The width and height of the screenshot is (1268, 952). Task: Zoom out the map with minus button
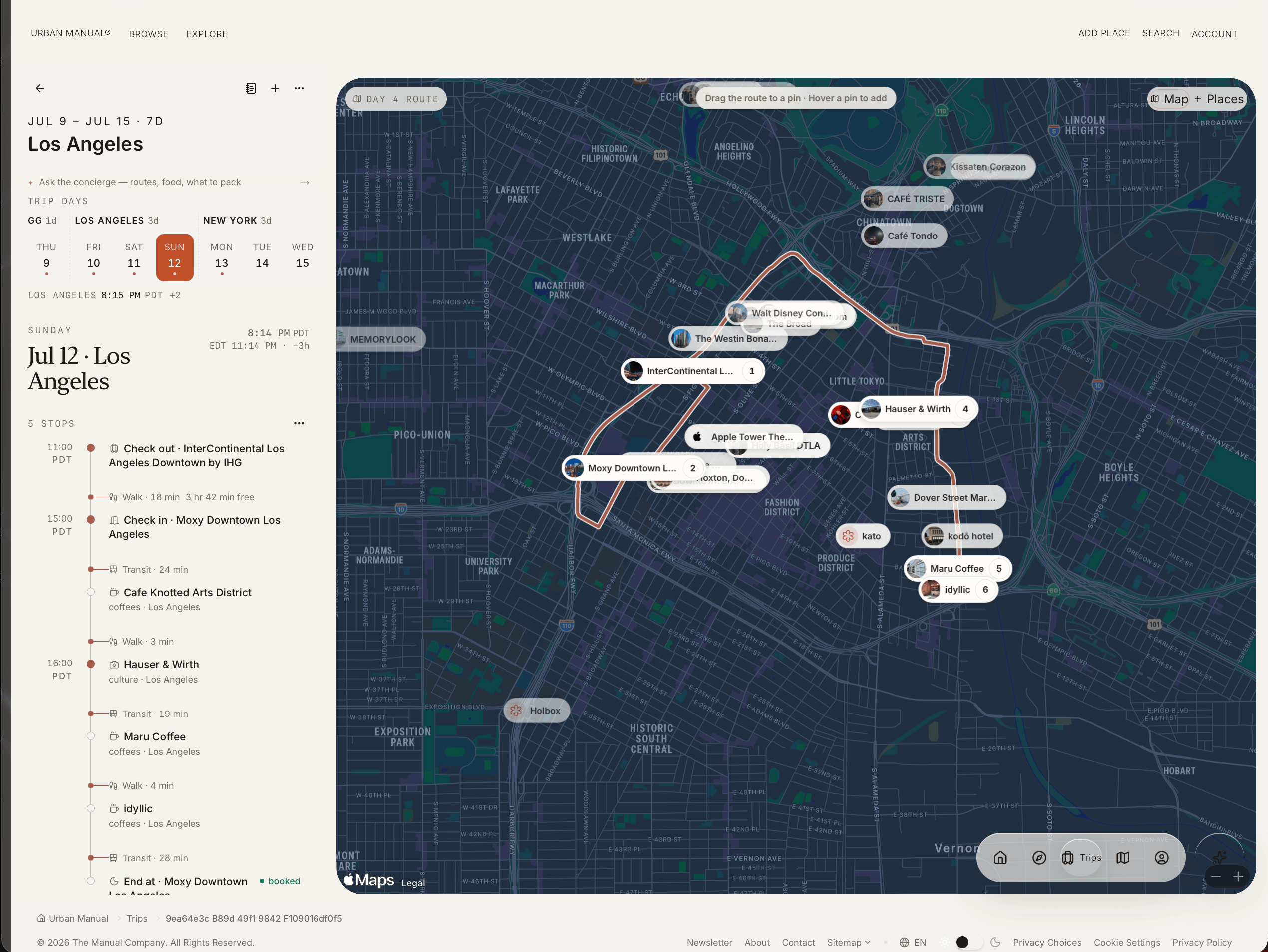click(1216, 877)
